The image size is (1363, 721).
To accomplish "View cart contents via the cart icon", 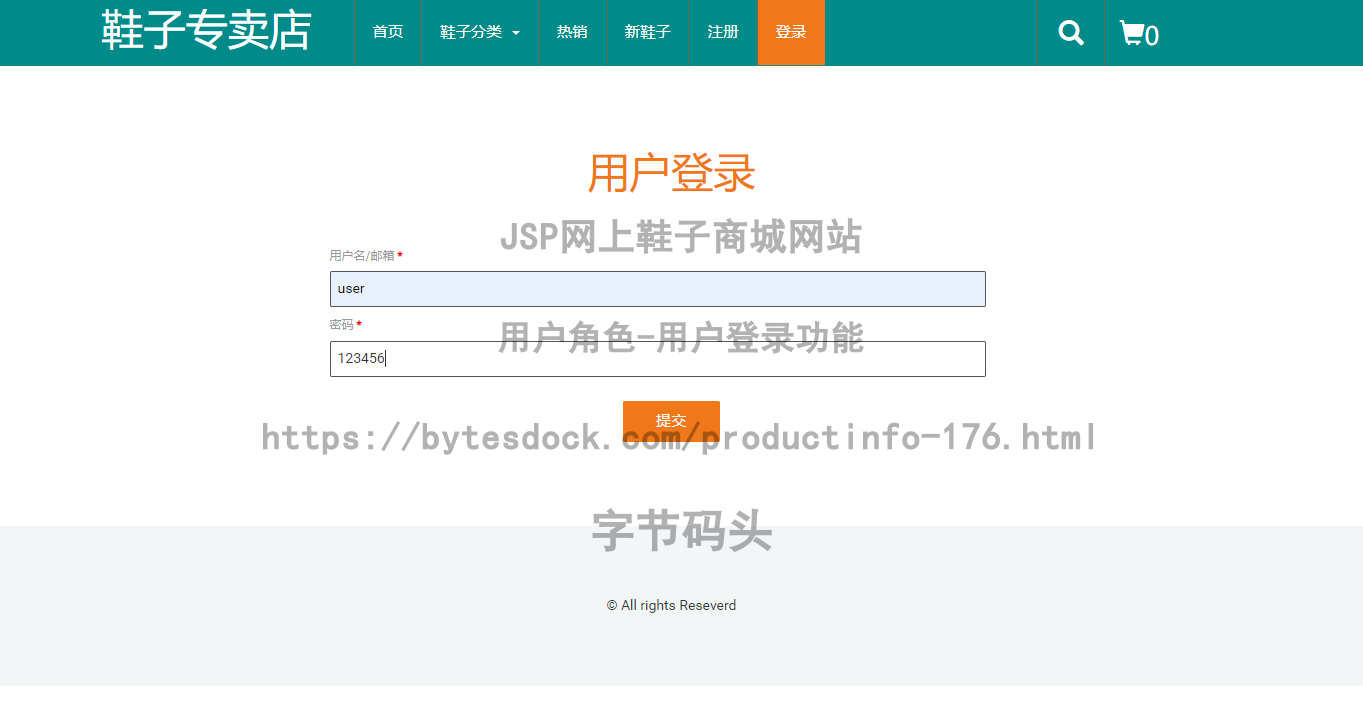I will click(1132, 32).
